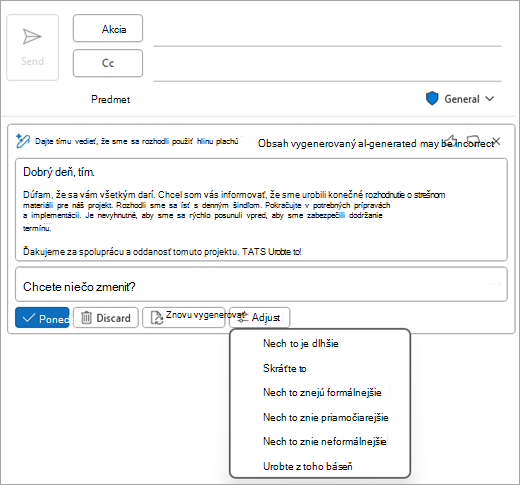The height and width of the screenshot is (485, 520).
Task: Click the 'Chcete niečo zmeniť?' input field
Action: [261, 284]
